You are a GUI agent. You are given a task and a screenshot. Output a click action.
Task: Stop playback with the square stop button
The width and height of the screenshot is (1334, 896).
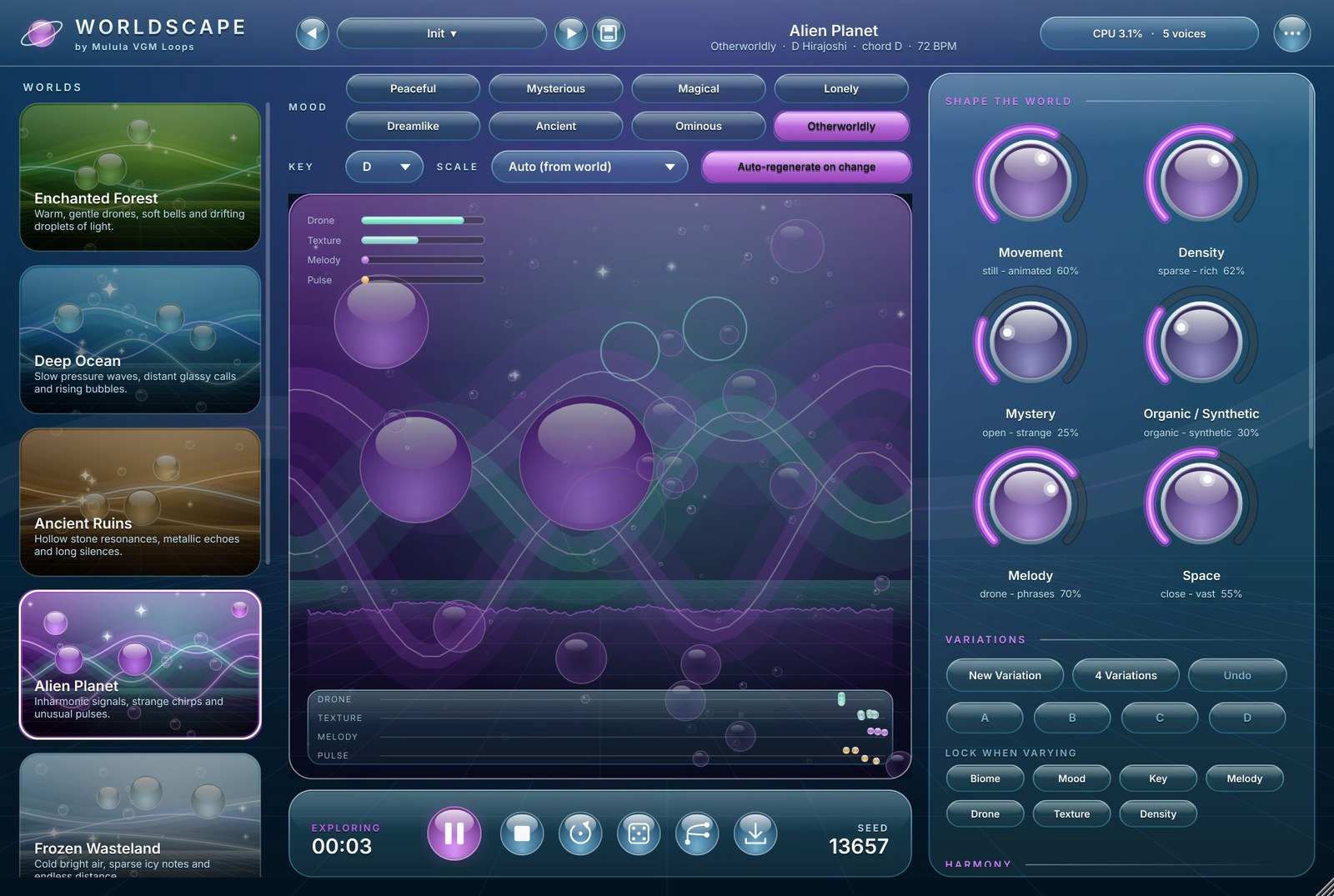point(522,833)
